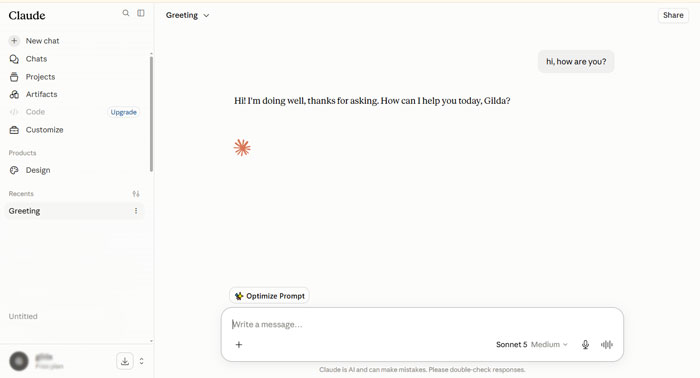Open the search icon in sidebar header
700x378 pixels.
point(126,13)
